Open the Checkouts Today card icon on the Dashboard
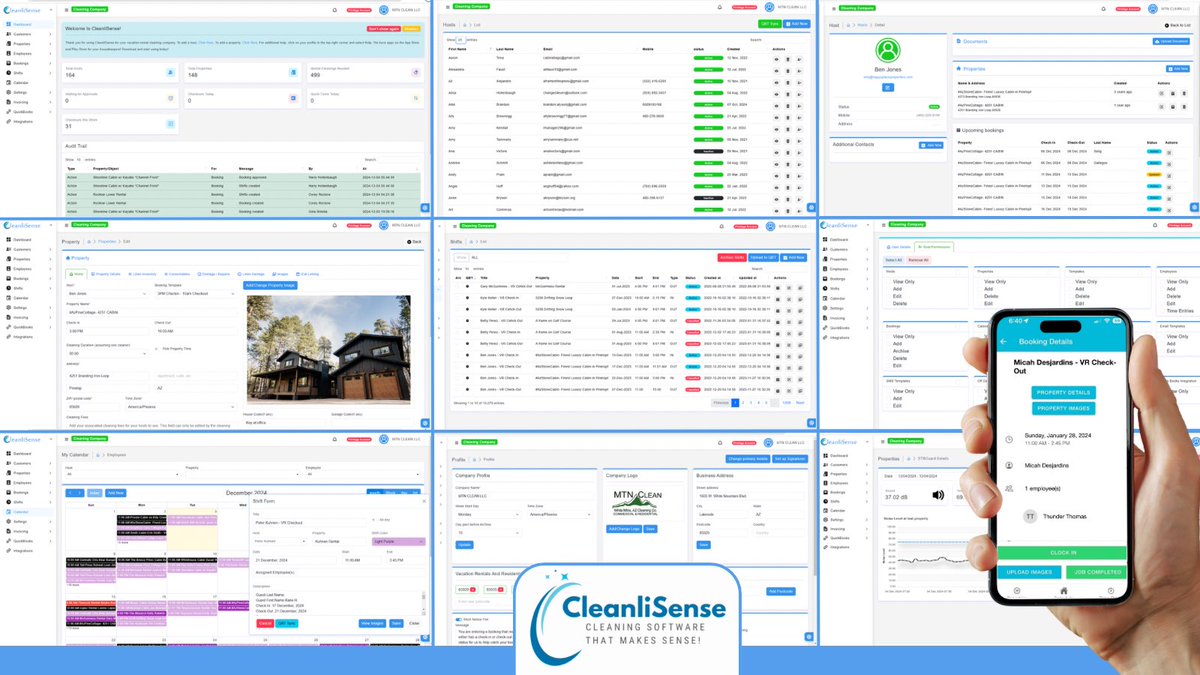The image size is (1200, 675). [293, 98]
